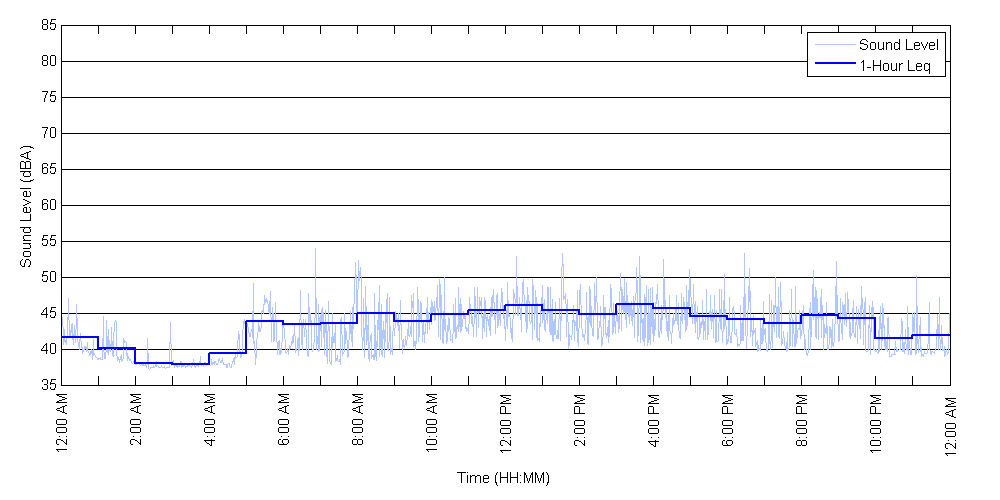
Task: Click the dark blue 1-Hour Leq legend line
Action: [834, 66]
